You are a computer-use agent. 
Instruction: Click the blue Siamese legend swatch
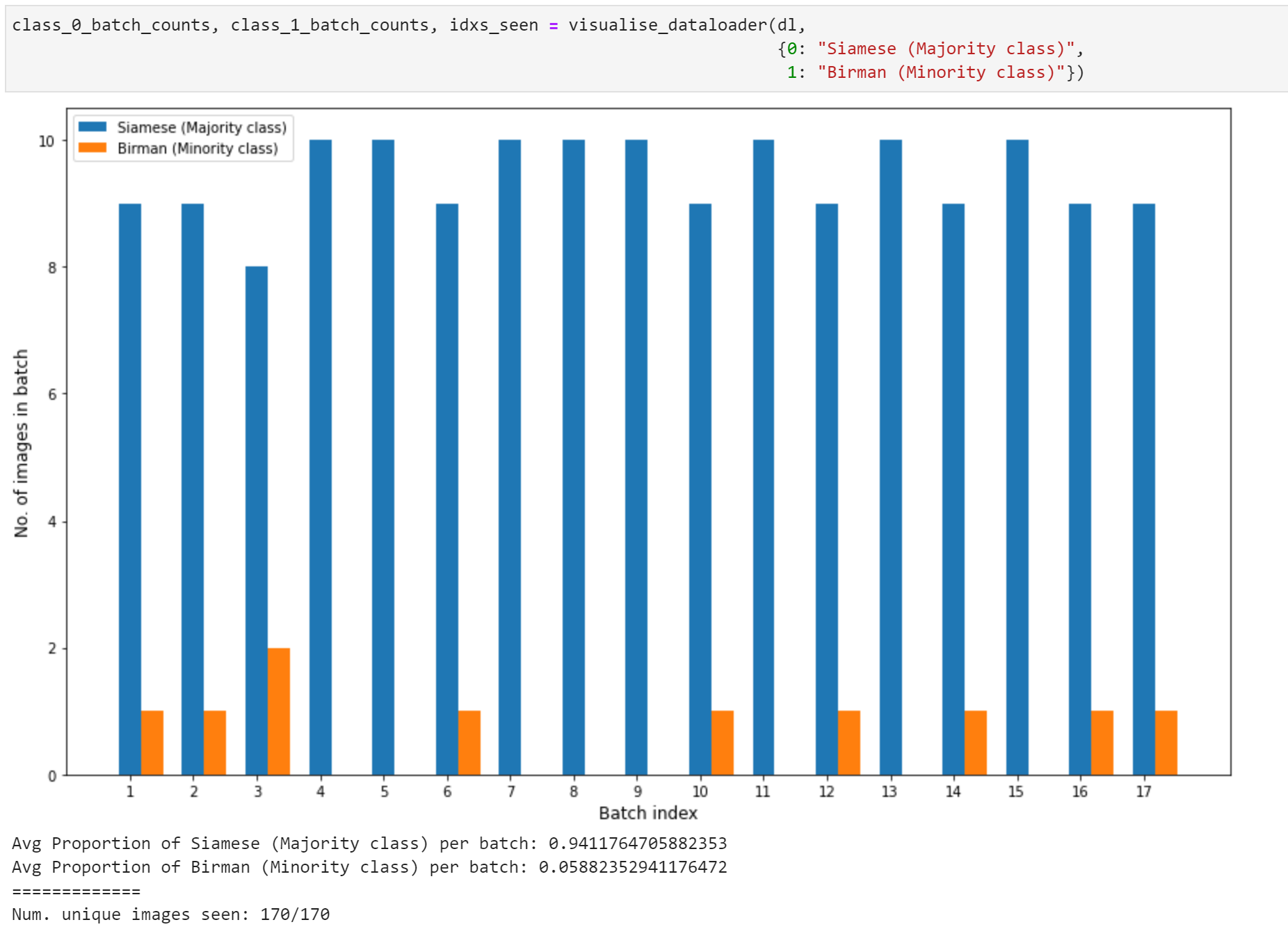coord(92,127)
